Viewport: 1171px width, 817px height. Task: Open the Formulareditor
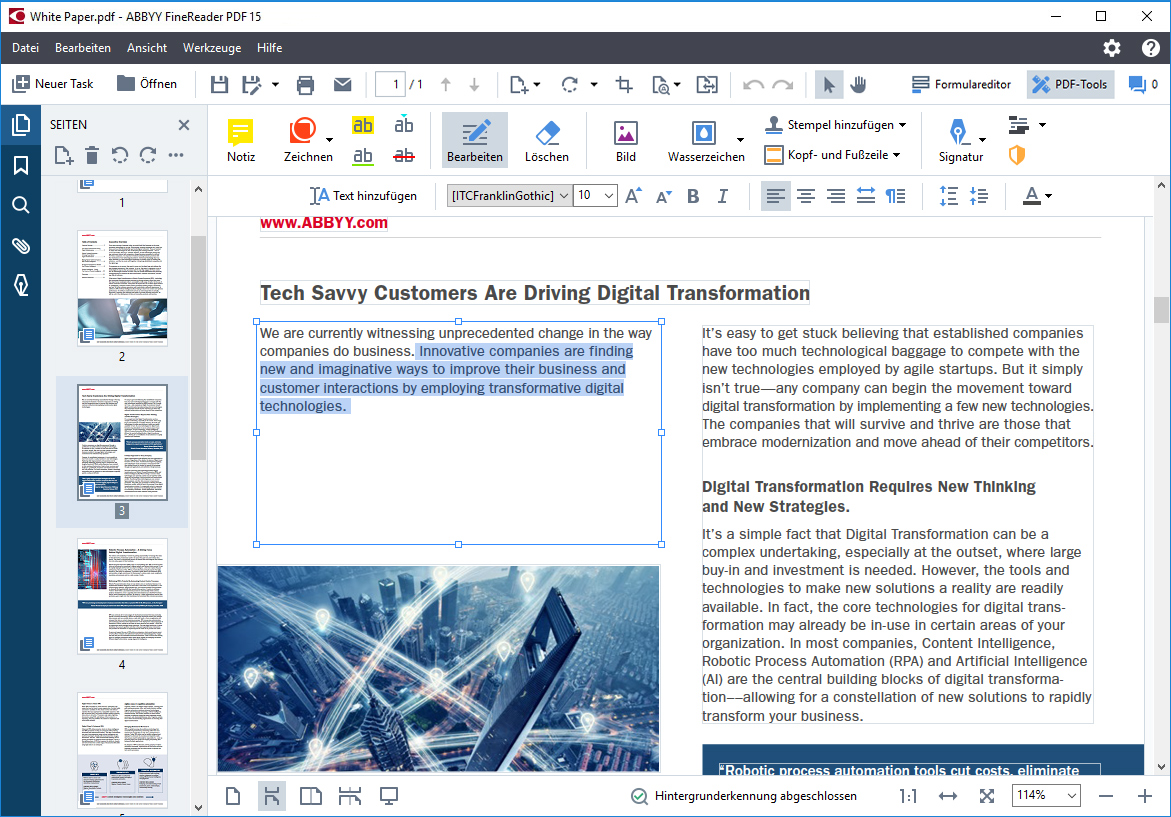tap(962, 84)
